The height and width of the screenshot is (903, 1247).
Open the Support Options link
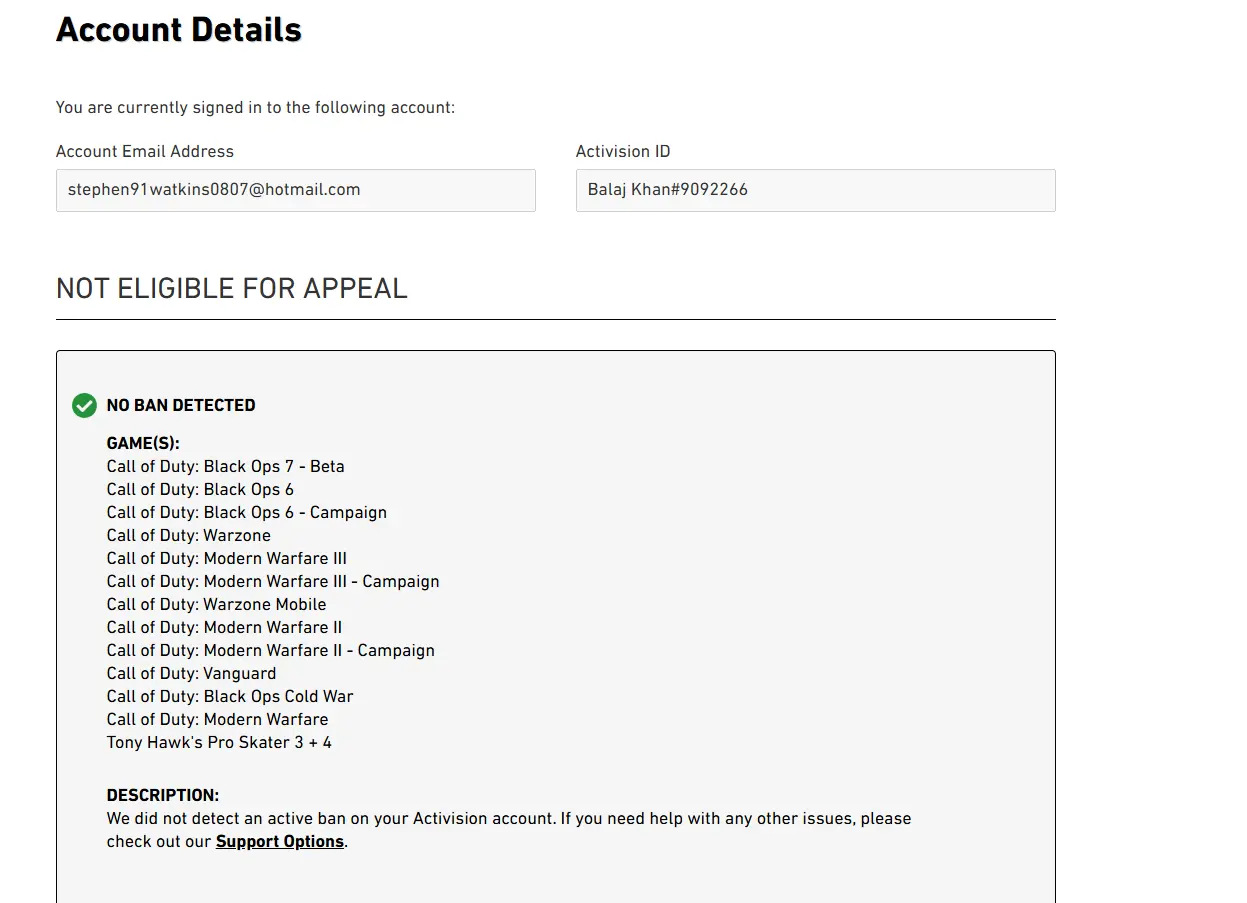279,841
